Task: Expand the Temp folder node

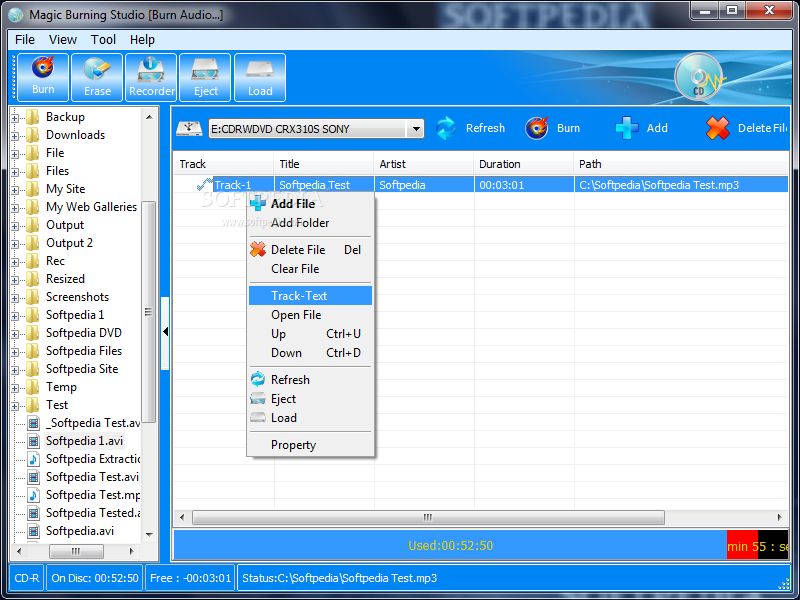Action: point(15,388)
